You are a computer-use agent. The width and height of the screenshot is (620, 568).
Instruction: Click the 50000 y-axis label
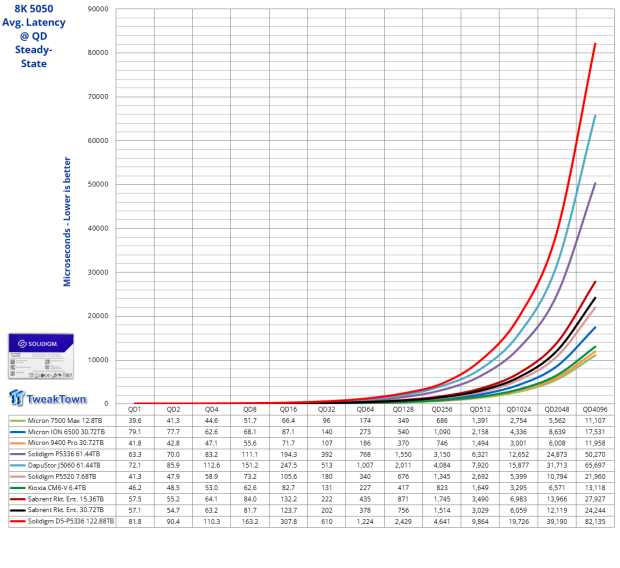[x=98, y=184]
